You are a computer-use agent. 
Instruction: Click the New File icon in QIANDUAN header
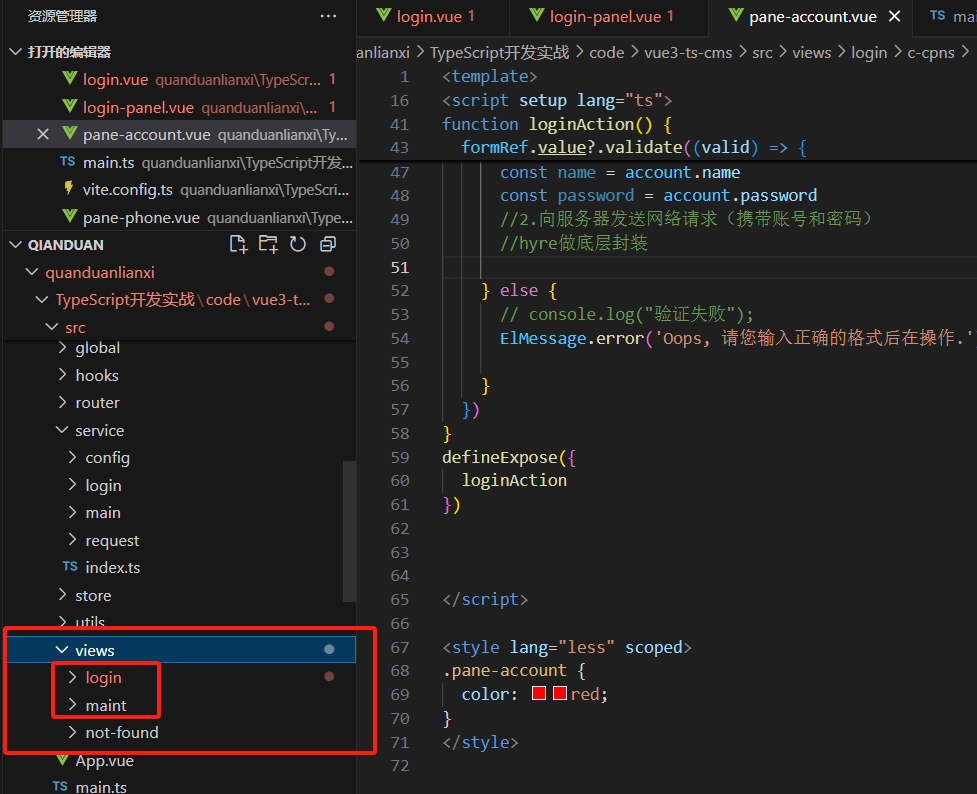(239, 244)
